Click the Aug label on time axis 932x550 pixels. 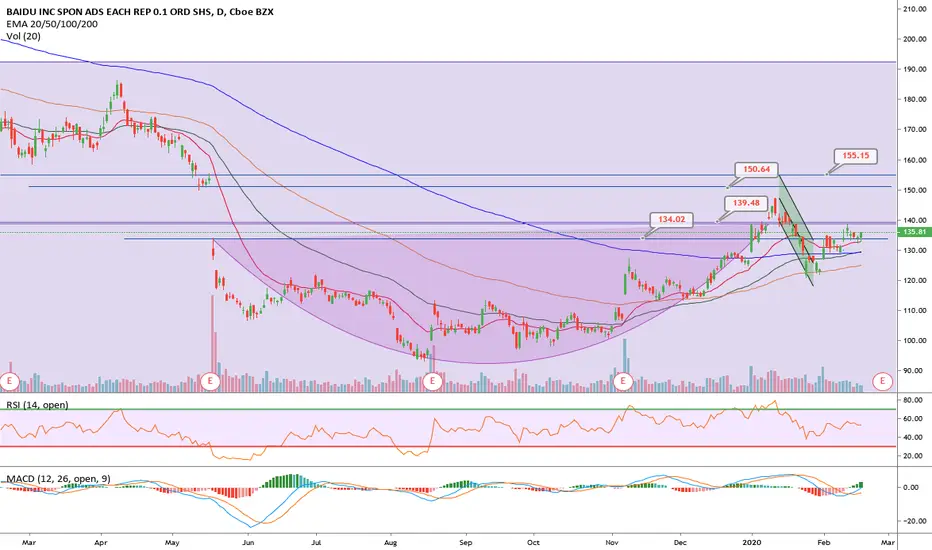click(x=391, y=542)
